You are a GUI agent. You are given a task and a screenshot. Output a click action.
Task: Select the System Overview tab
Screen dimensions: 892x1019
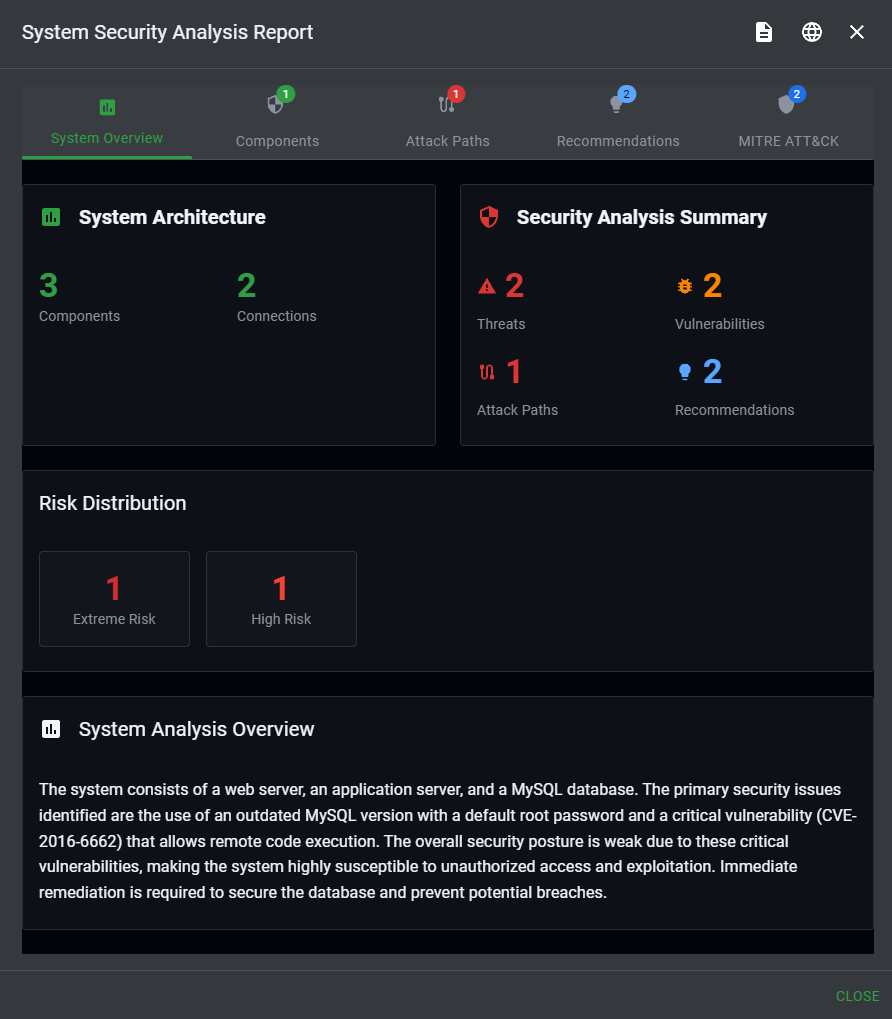[107, 122]
